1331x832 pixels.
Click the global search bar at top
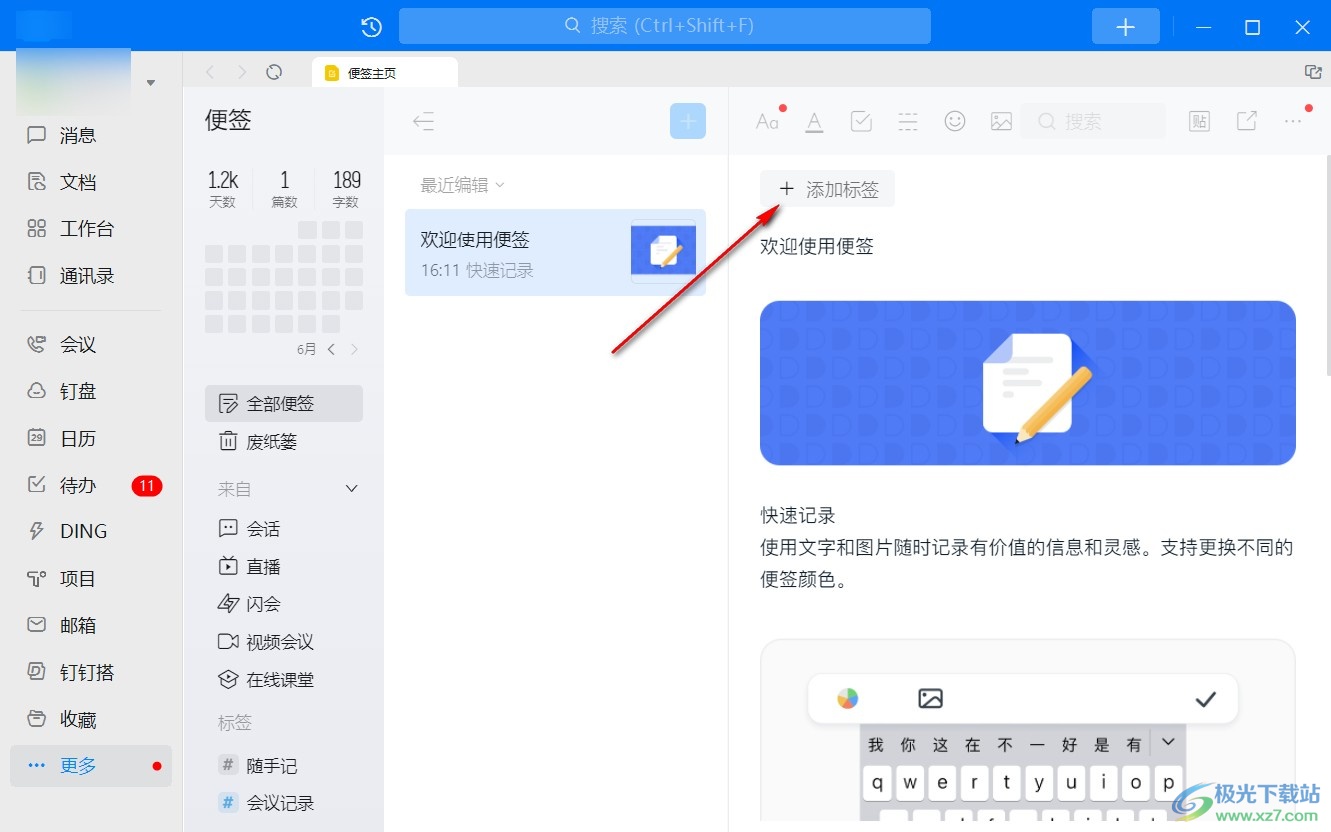pyautogui.click(x=664, y=26)
